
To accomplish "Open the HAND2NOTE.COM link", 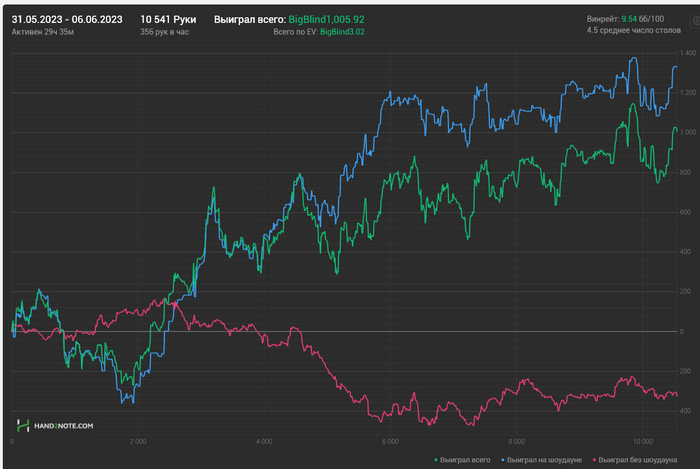I will 62,426.
